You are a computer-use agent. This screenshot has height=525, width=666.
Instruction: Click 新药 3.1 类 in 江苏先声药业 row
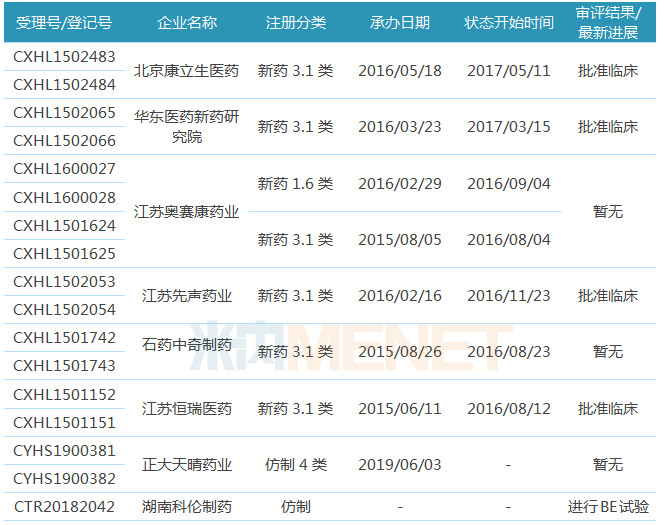(x=296, y=296)
